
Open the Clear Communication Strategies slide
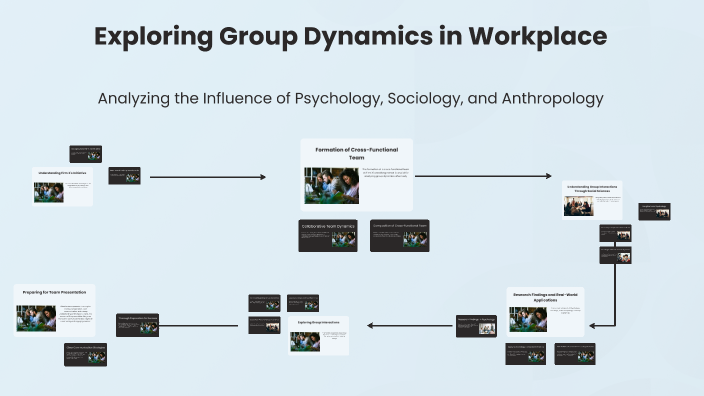tap(85, 355)
